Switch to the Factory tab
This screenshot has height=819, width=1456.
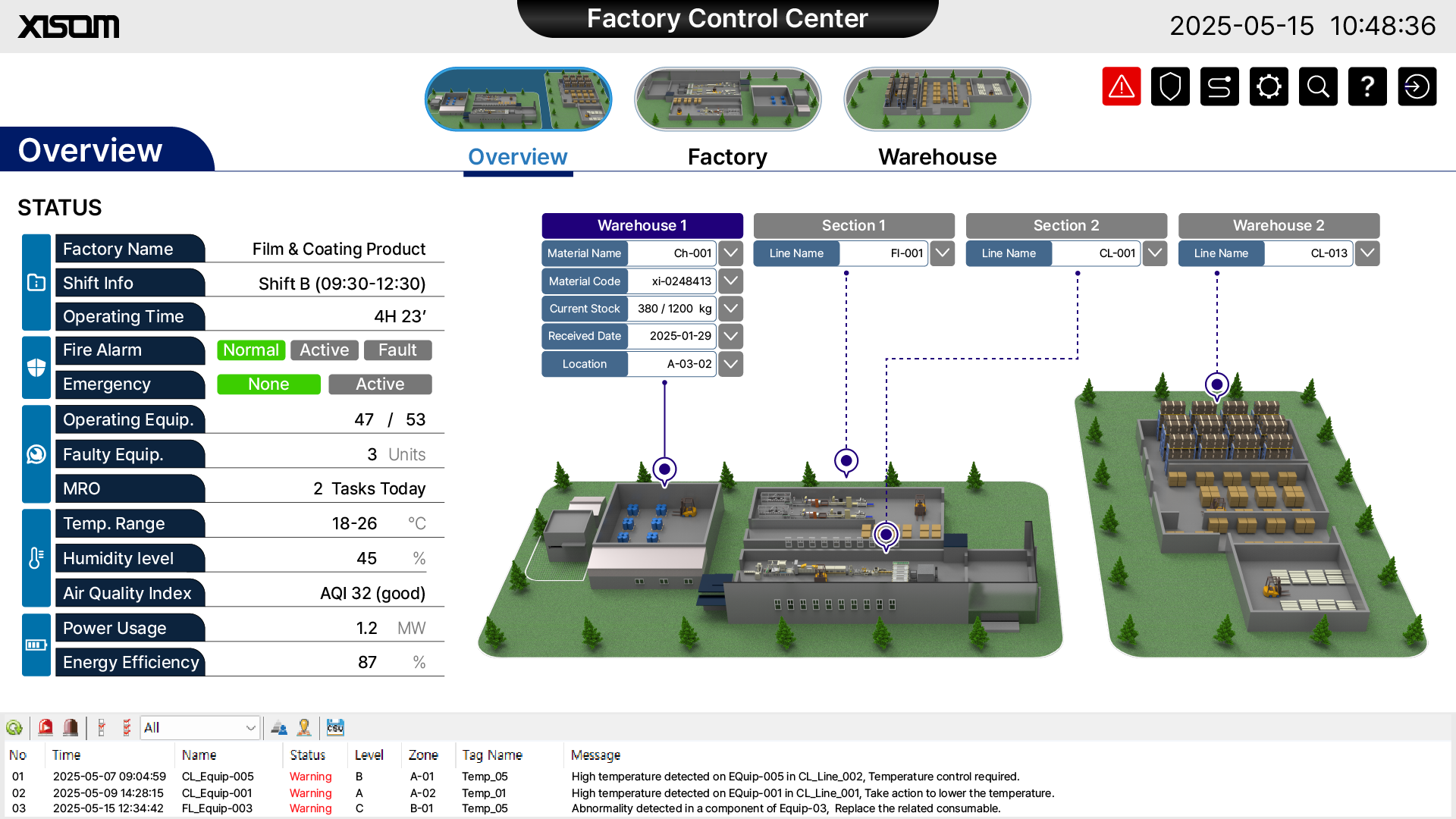coord(727,157)
